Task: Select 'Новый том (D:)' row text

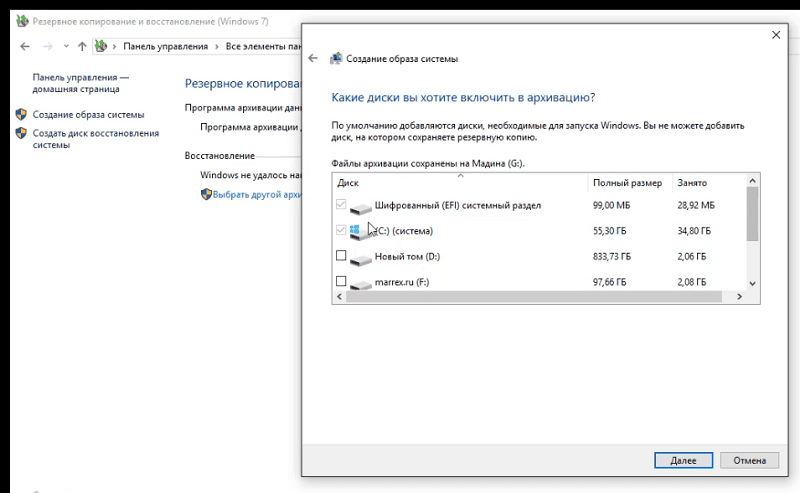Action: pos(407,256)
